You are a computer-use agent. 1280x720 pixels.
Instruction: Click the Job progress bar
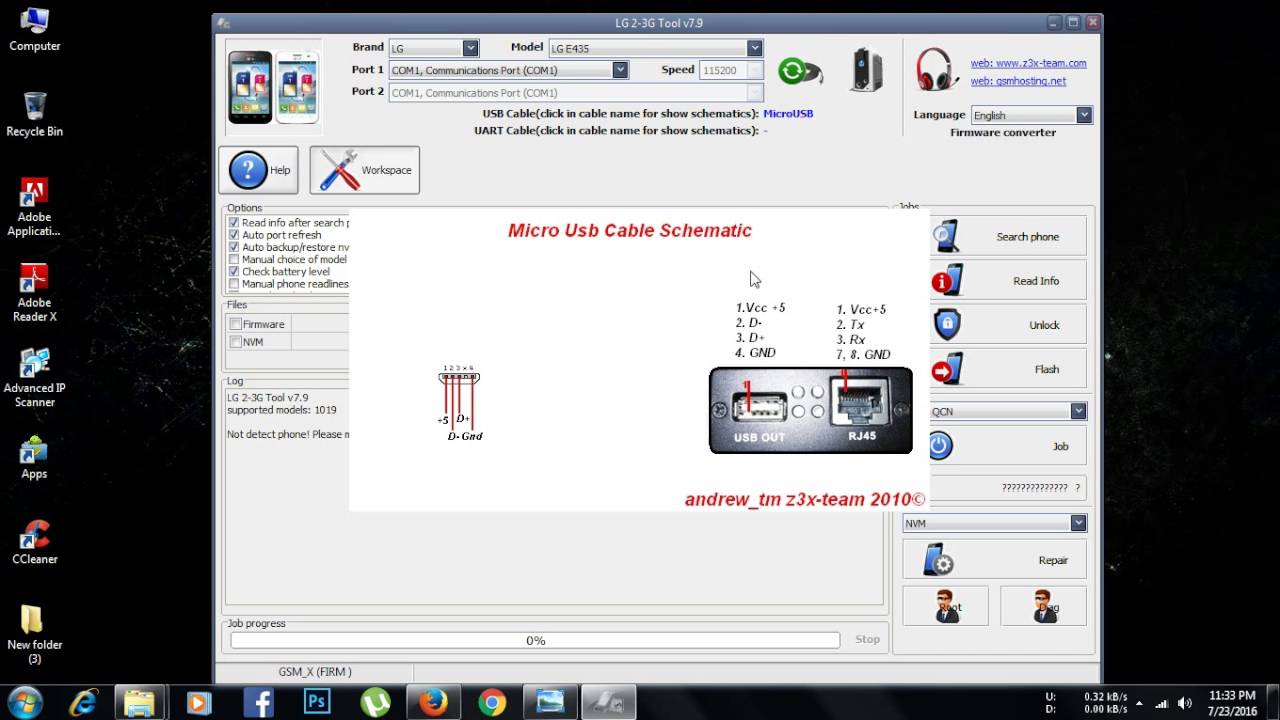pyautogui.click(x=535, y=640)
